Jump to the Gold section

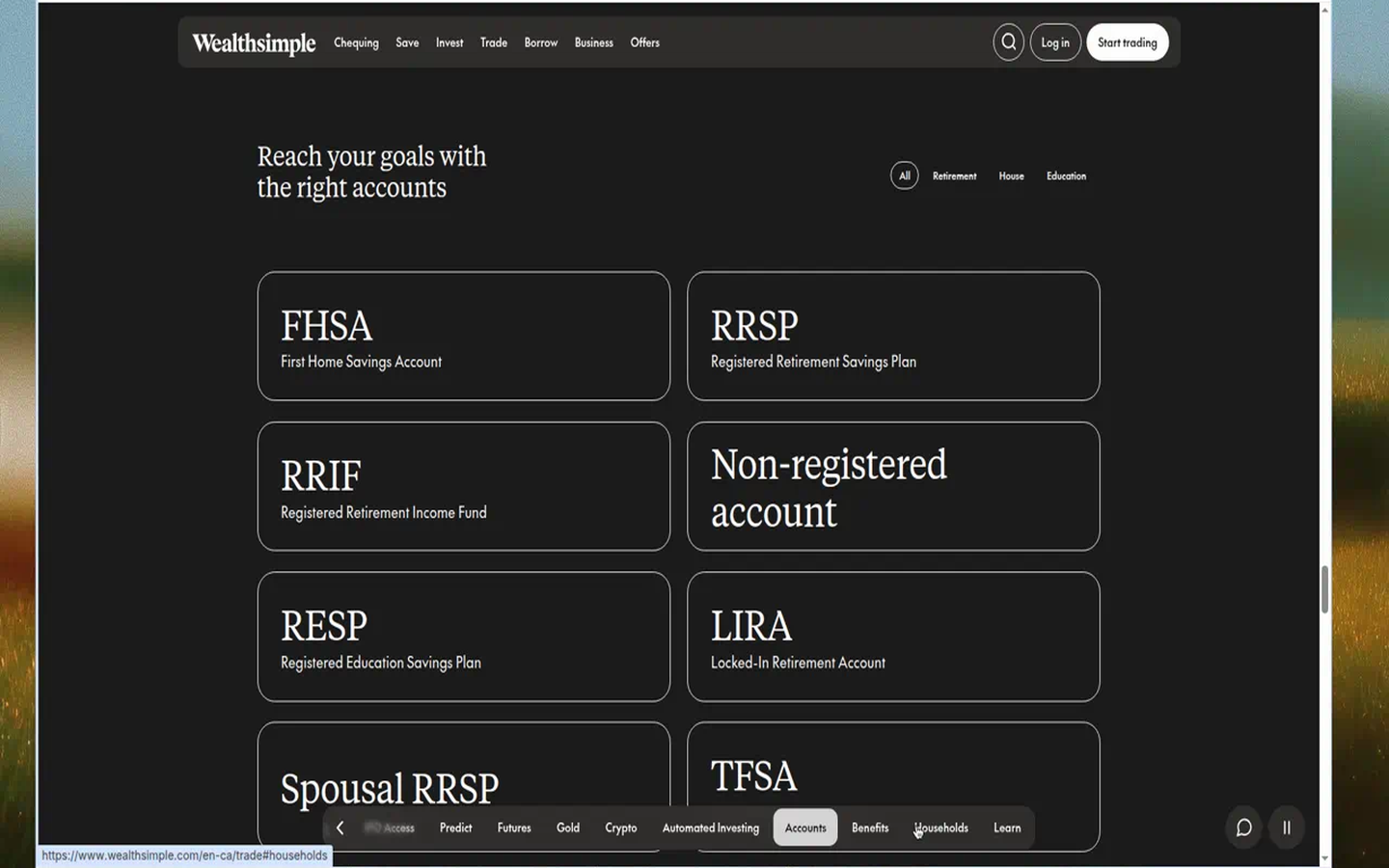568,827
